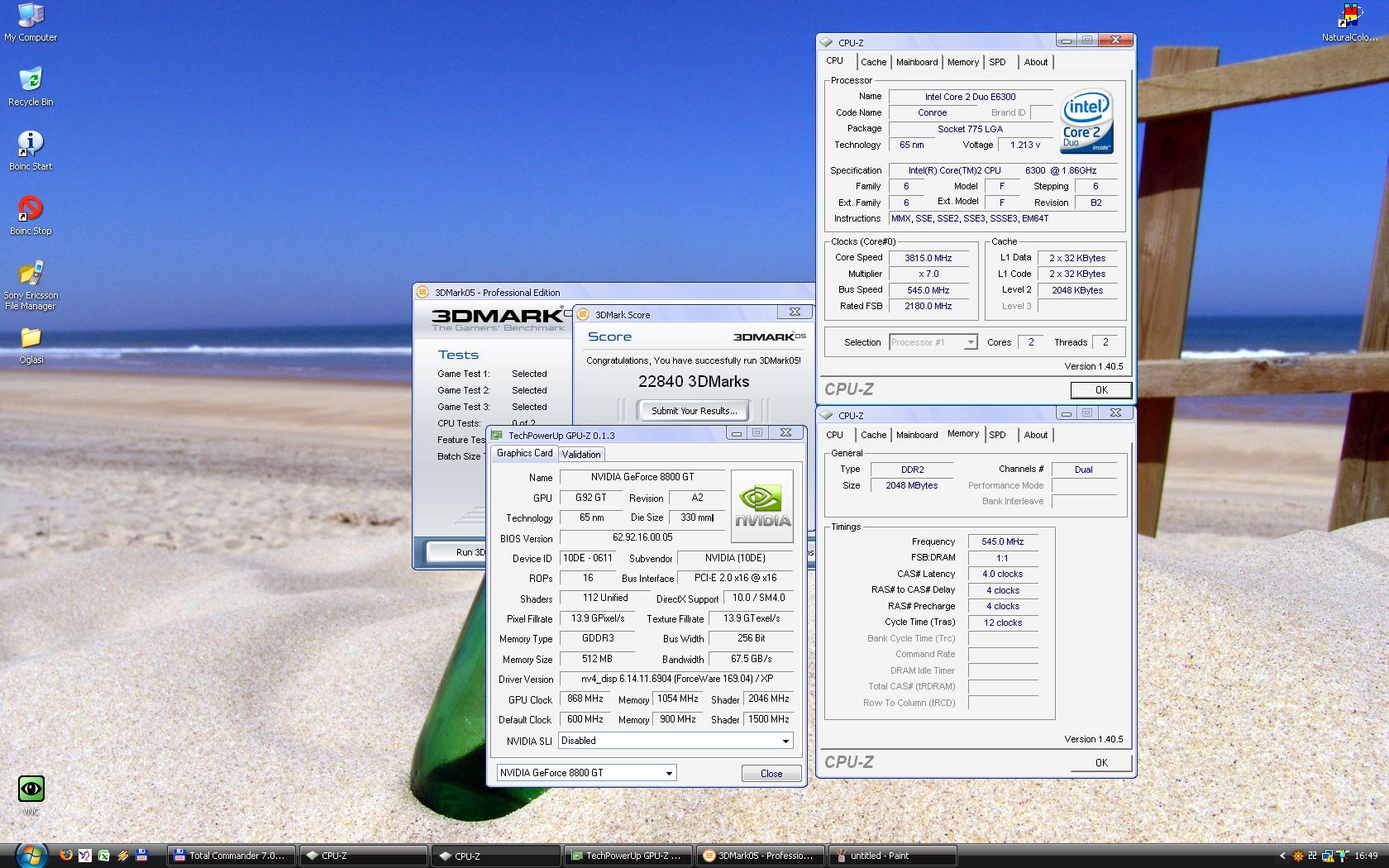The width and height of the screenshot is (1389, 868).
Task: Click the Run 3DMark button
Action: pos(457,552)
